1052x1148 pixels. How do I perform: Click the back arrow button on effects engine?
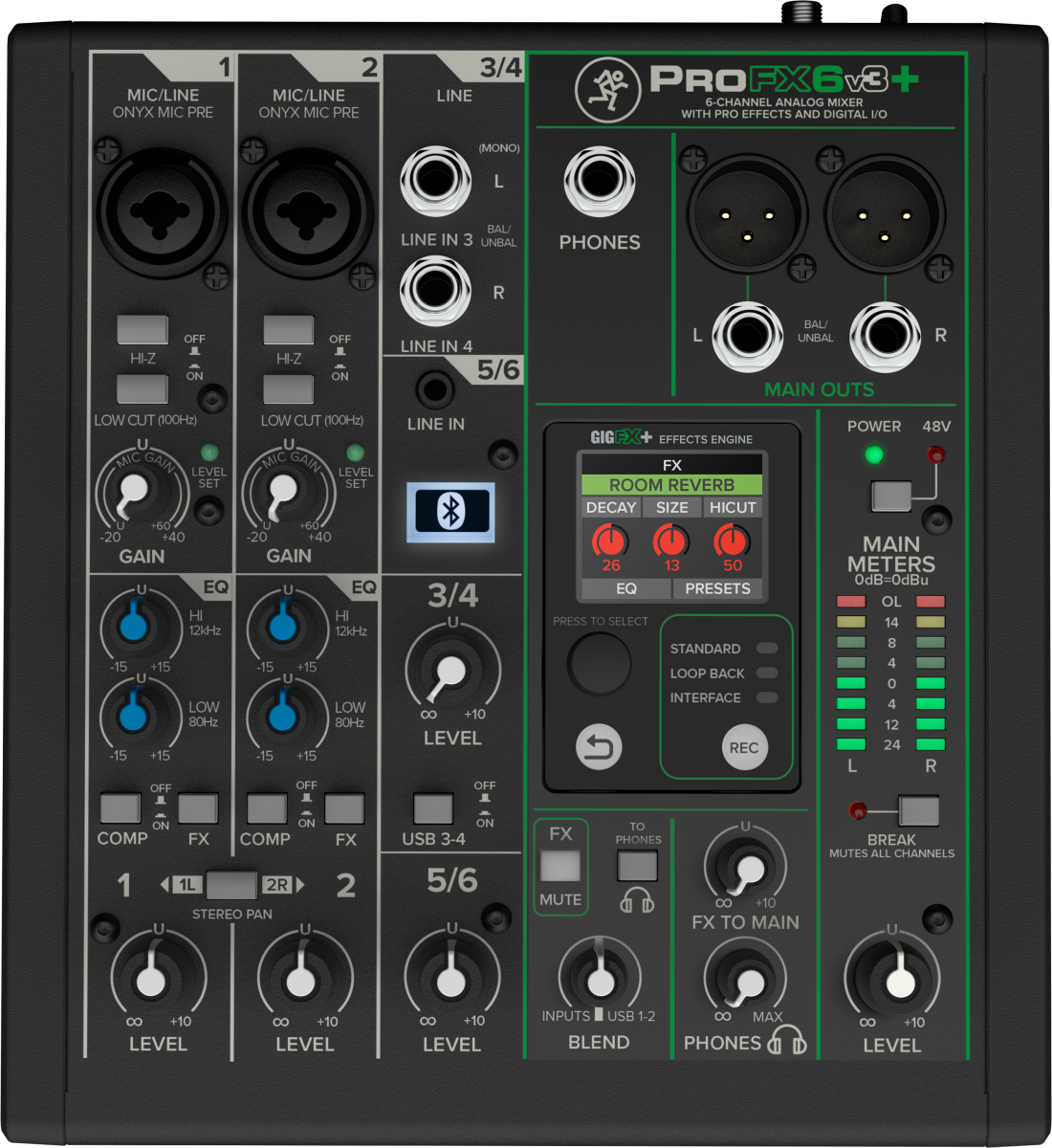click(x=599, y=747)
